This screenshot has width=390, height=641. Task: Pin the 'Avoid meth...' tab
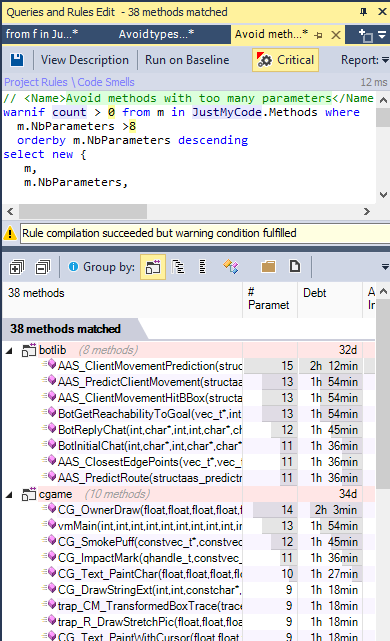coord(318,35)
